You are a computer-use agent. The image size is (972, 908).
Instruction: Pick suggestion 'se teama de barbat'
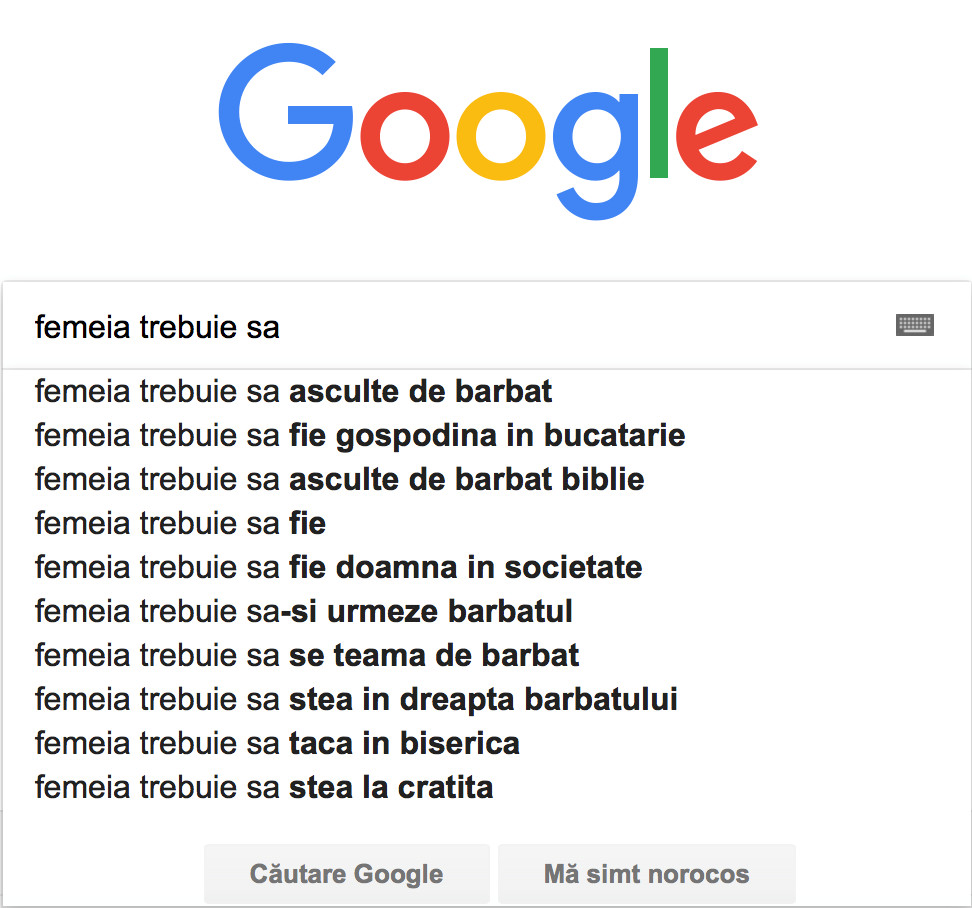pyautogui.click(x=307, y=656)
